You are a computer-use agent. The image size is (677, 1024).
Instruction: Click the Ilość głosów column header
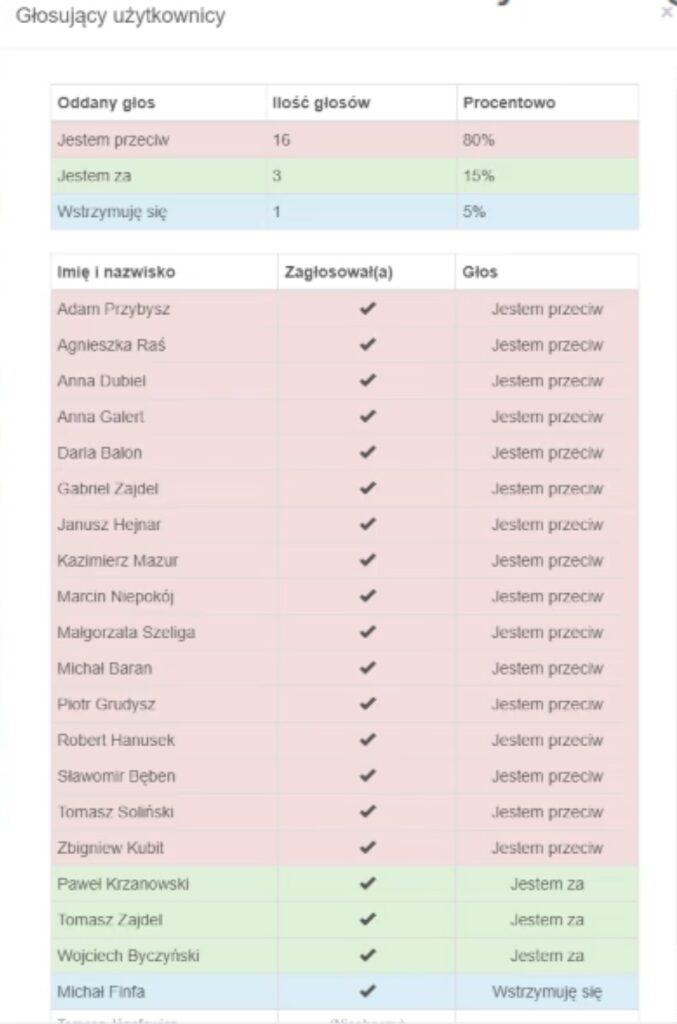311,103
